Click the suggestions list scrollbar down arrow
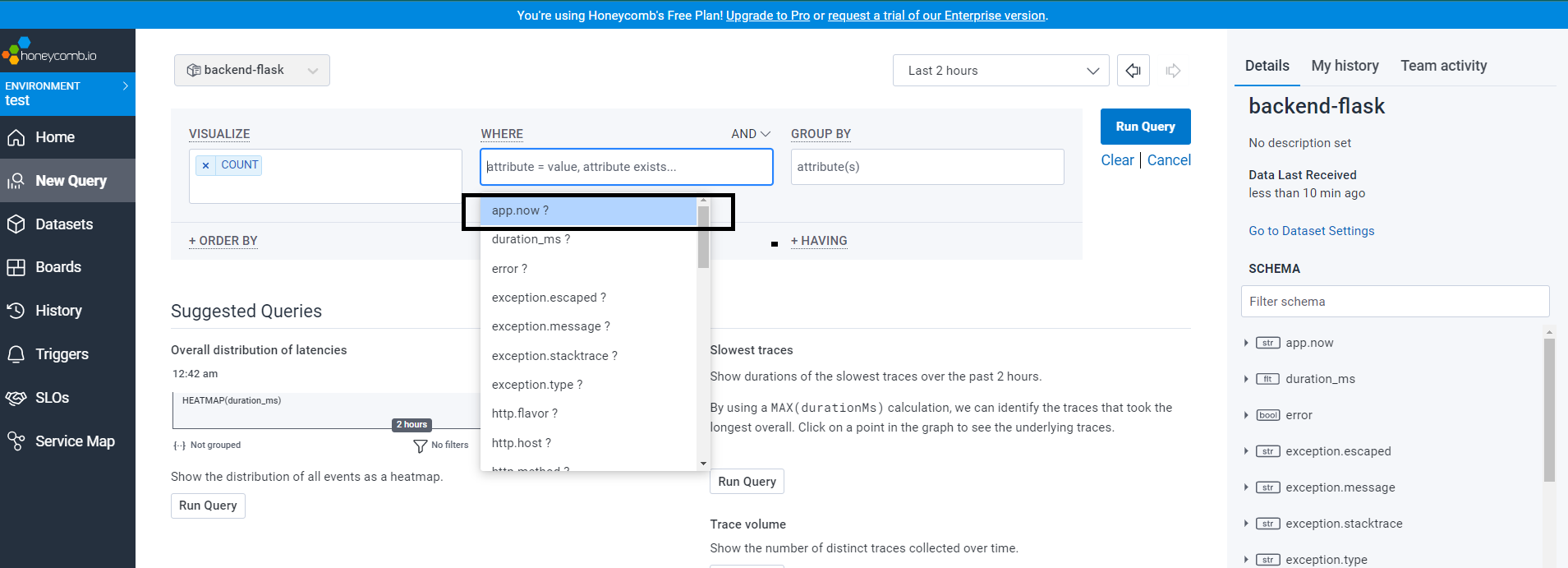Image resolution: width=1568 pixels, height=568 pixels. [x=703, y=464]
